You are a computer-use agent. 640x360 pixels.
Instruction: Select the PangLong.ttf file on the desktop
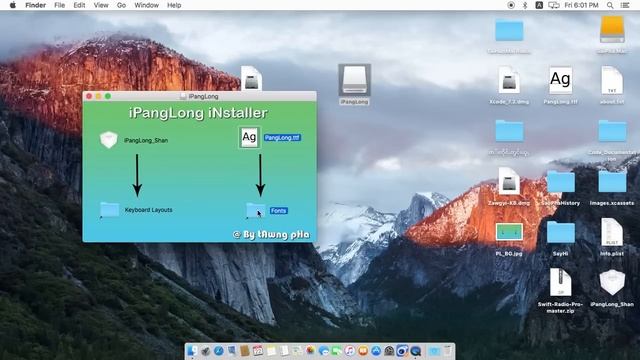point(560,80)
